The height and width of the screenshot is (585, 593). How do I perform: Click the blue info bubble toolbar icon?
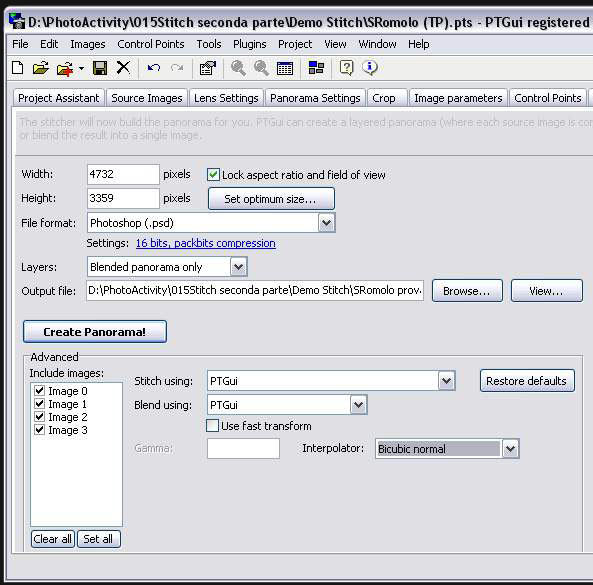(x=369, y=68)
